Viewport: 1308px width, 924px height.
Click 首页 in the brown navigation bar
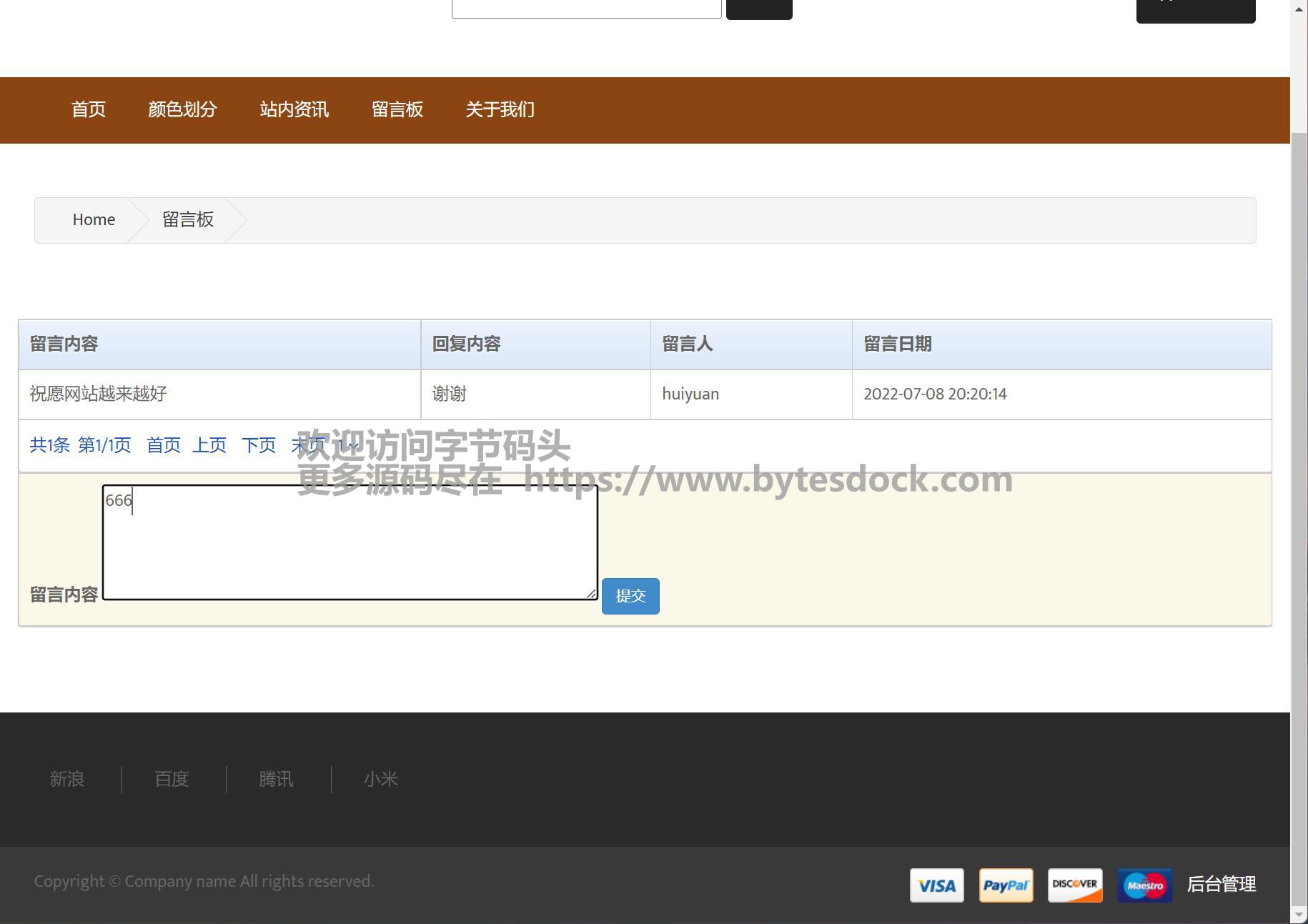(x=89, y=110)
